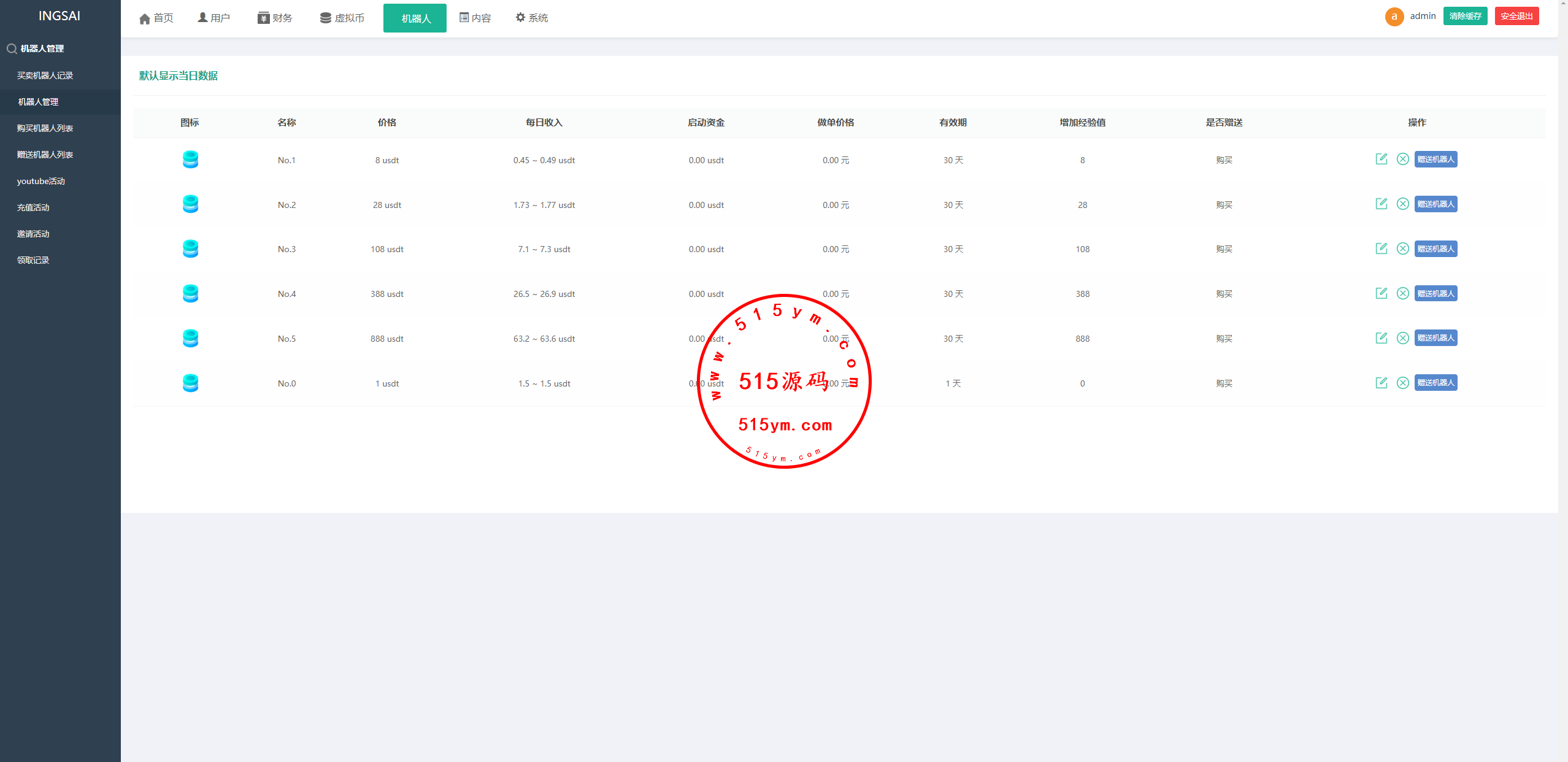Viewport: 1568px width, 762px height.
Task: Open the 虚拟币 virtual currency menu
Action: [342, 18]
